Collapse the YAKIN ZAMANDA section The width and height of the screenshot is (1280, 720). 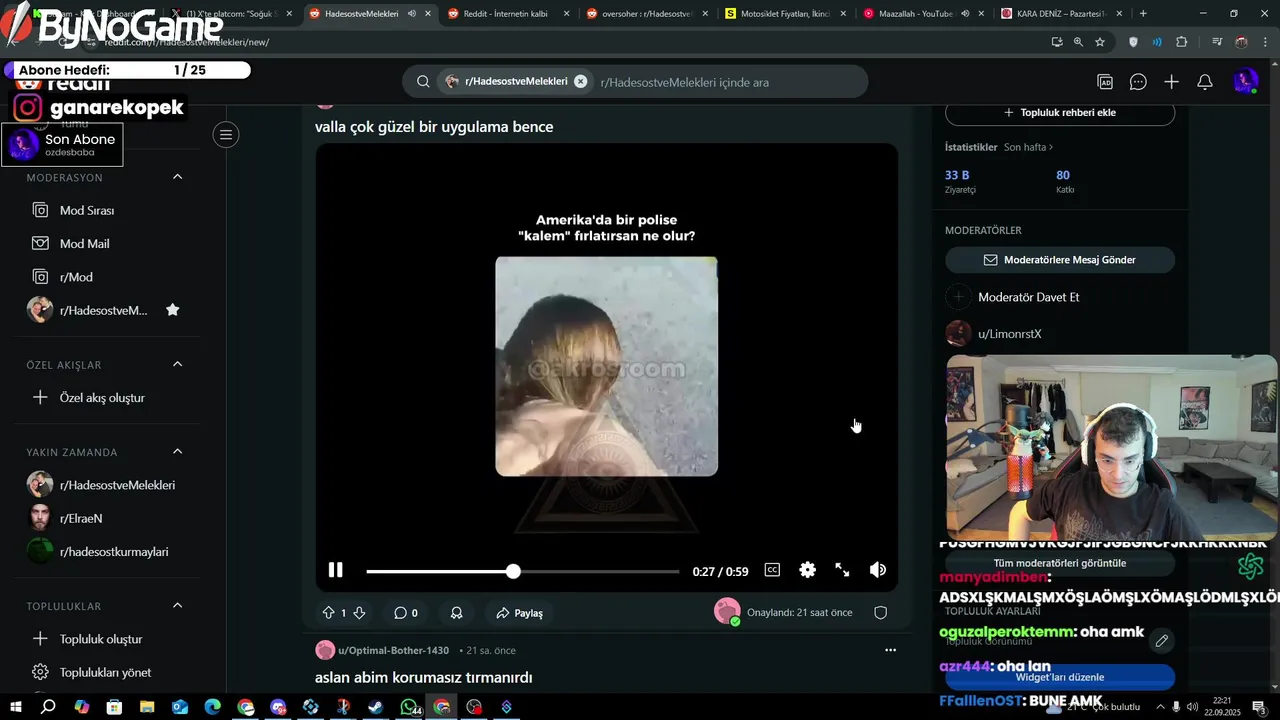point(177,451)
